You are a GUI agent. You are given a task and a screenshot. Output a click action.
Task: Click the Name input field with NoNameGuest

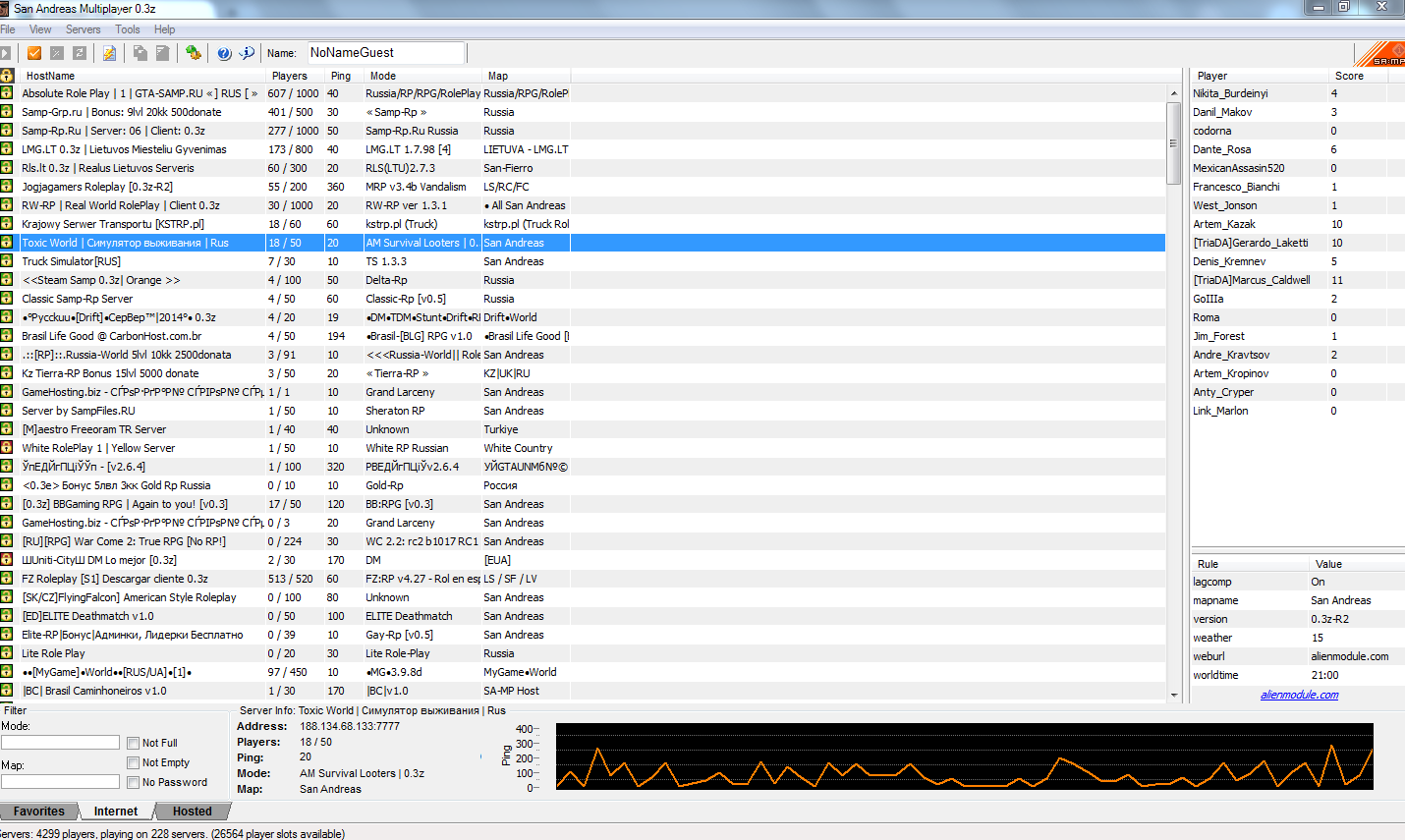pos(386,53)
